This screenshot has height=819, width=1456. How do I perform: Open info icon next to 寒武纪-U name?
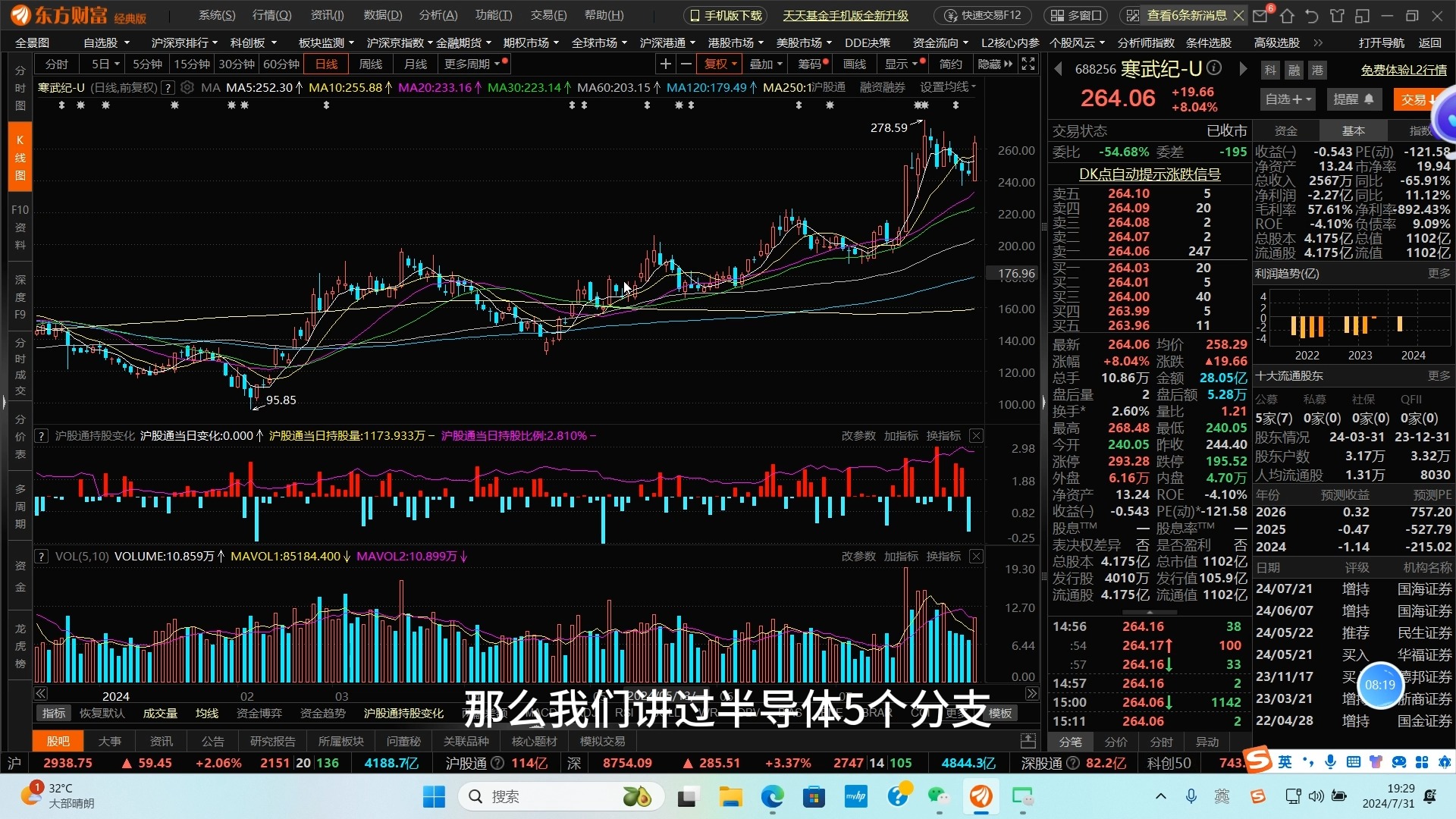(x=1214, y=68)
